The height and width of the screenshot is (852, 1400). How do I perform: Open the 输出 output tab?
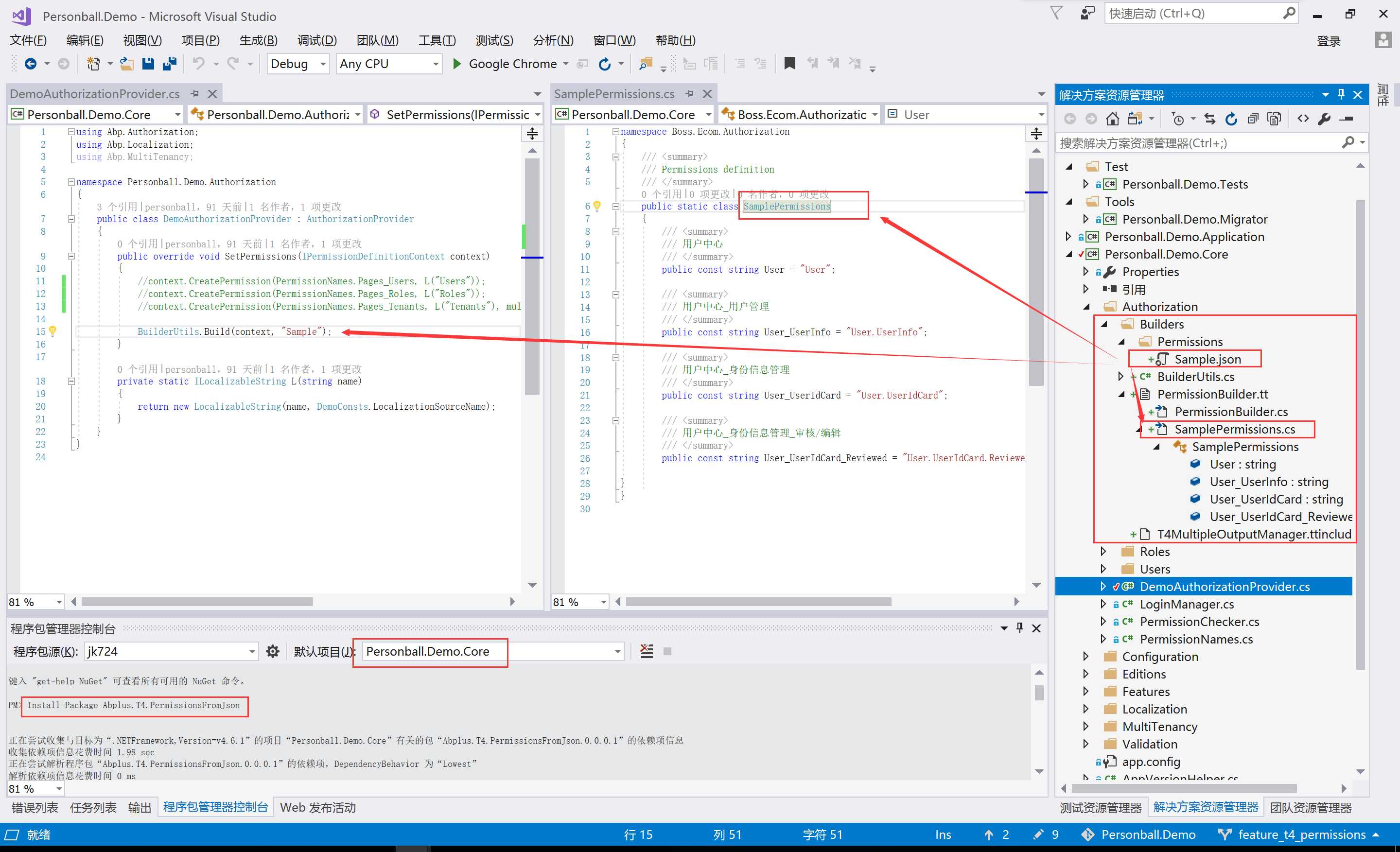(139, 808)
